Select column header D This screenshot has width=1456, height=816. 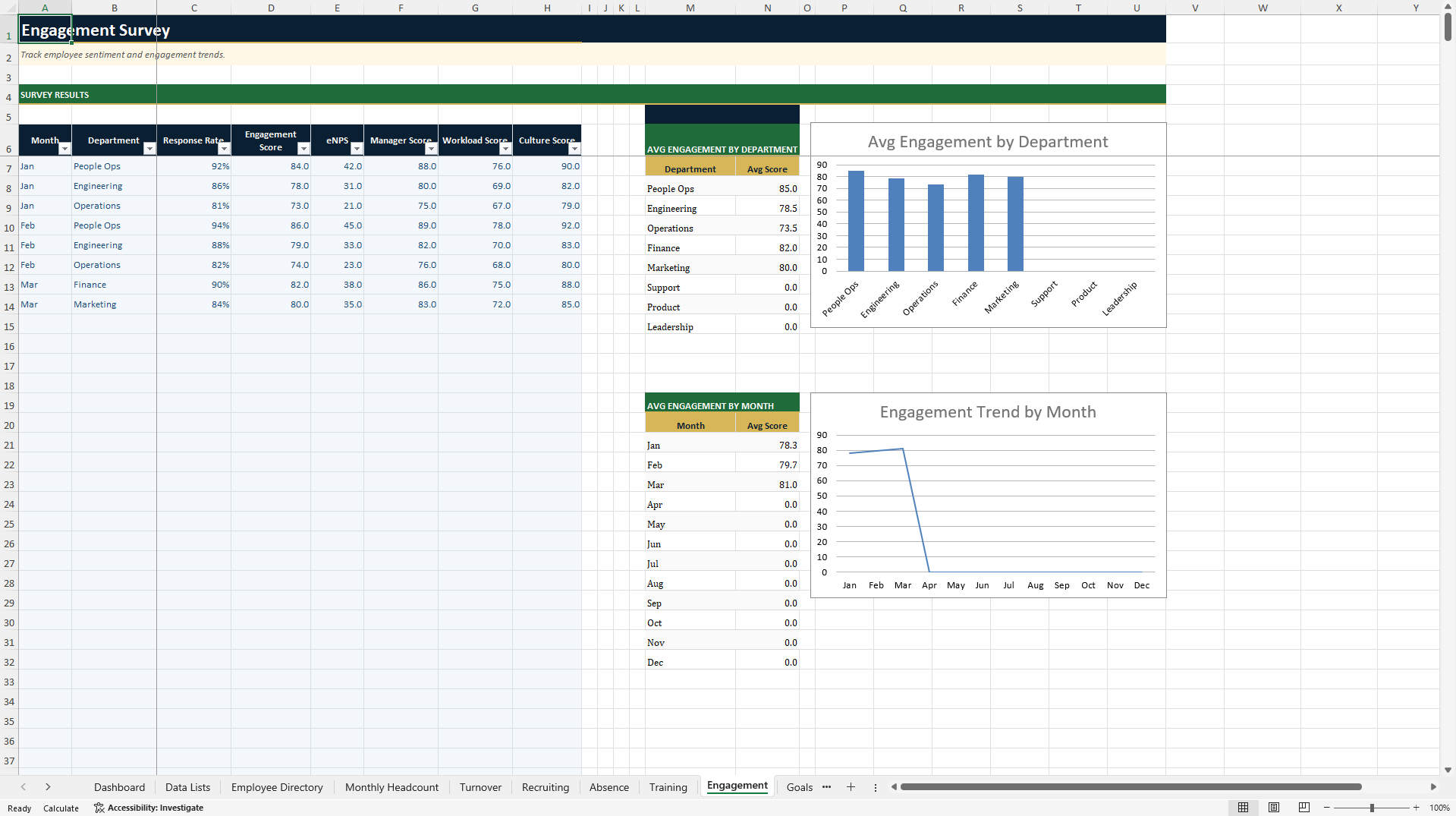(271, 8)
